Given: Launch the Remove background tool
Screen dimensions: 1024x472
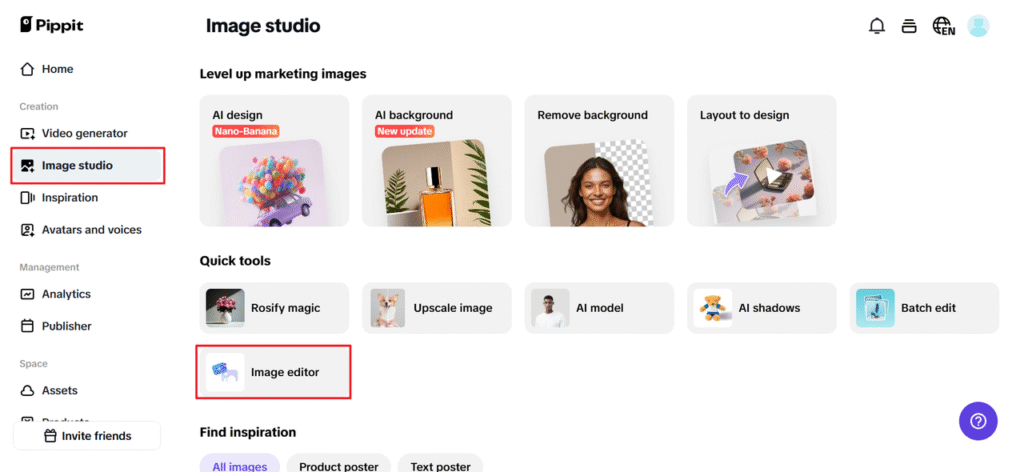Looking at the screenshot, I should click(598, 161).
